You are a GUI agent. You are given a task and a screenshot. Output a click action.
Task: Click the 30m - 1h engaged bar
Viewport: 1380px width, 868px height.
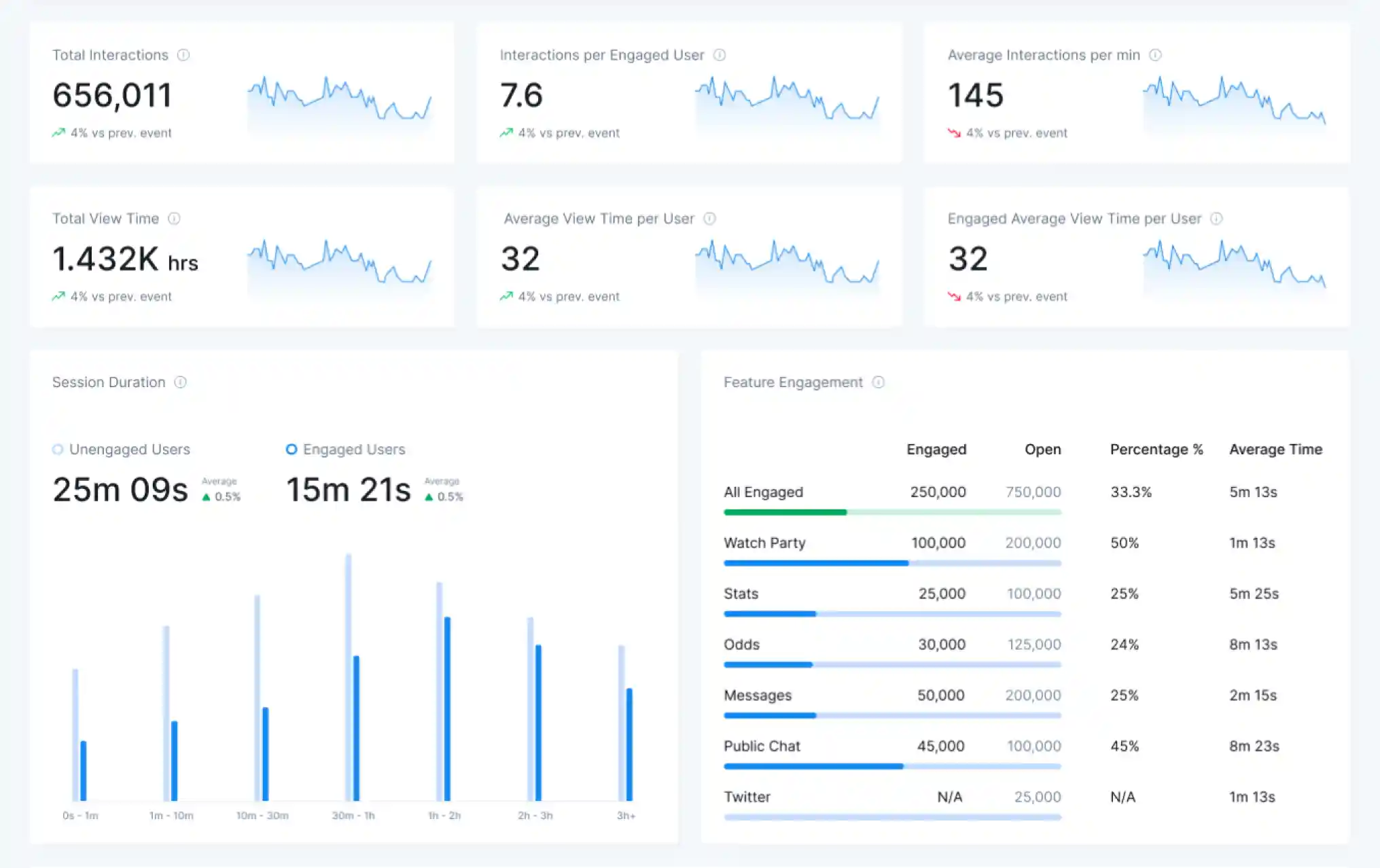click(x=356, y=728)
